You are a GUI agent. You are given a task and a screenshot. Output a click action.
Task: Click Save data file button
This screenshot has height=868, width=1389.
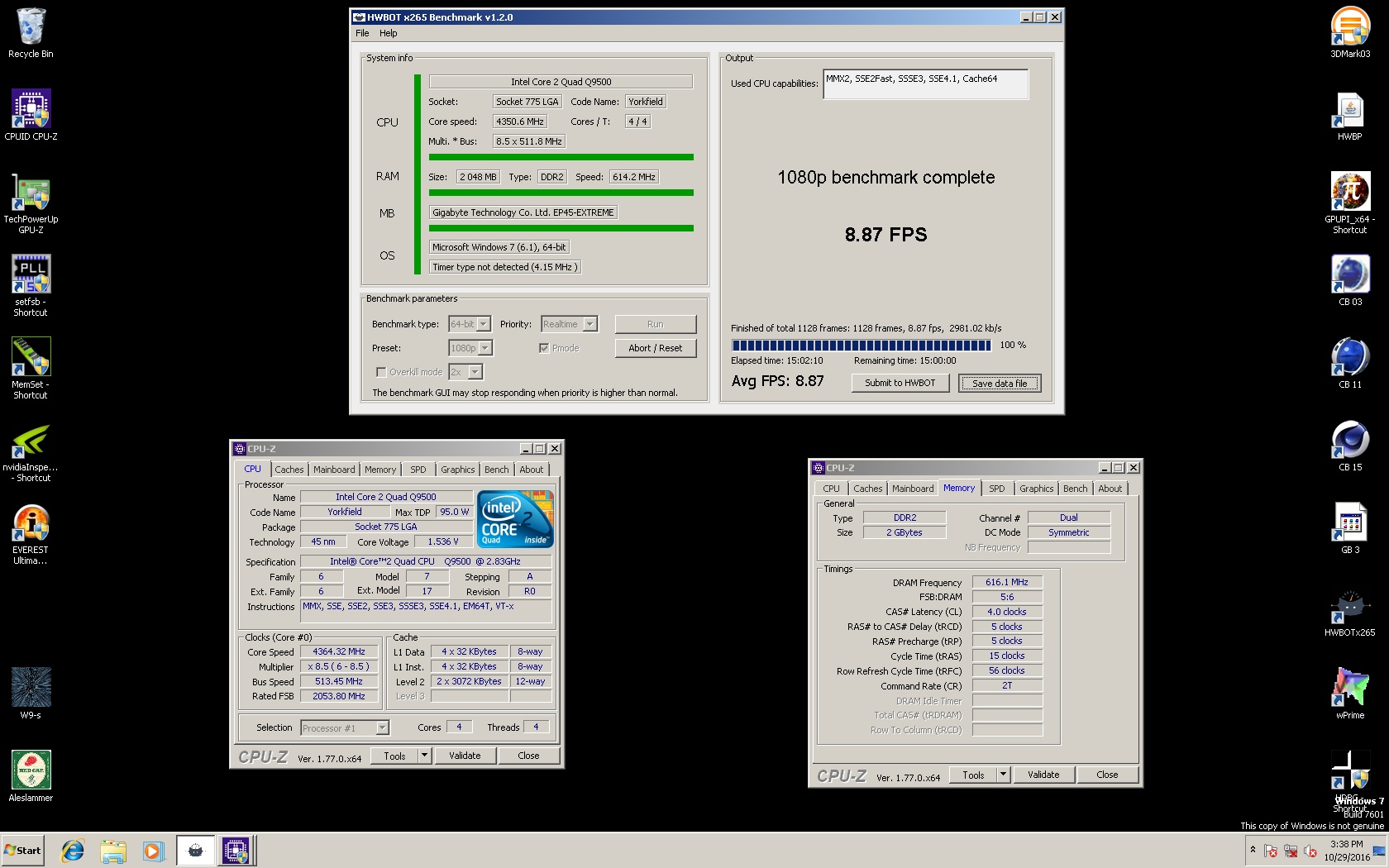(x=1000, y=383)
